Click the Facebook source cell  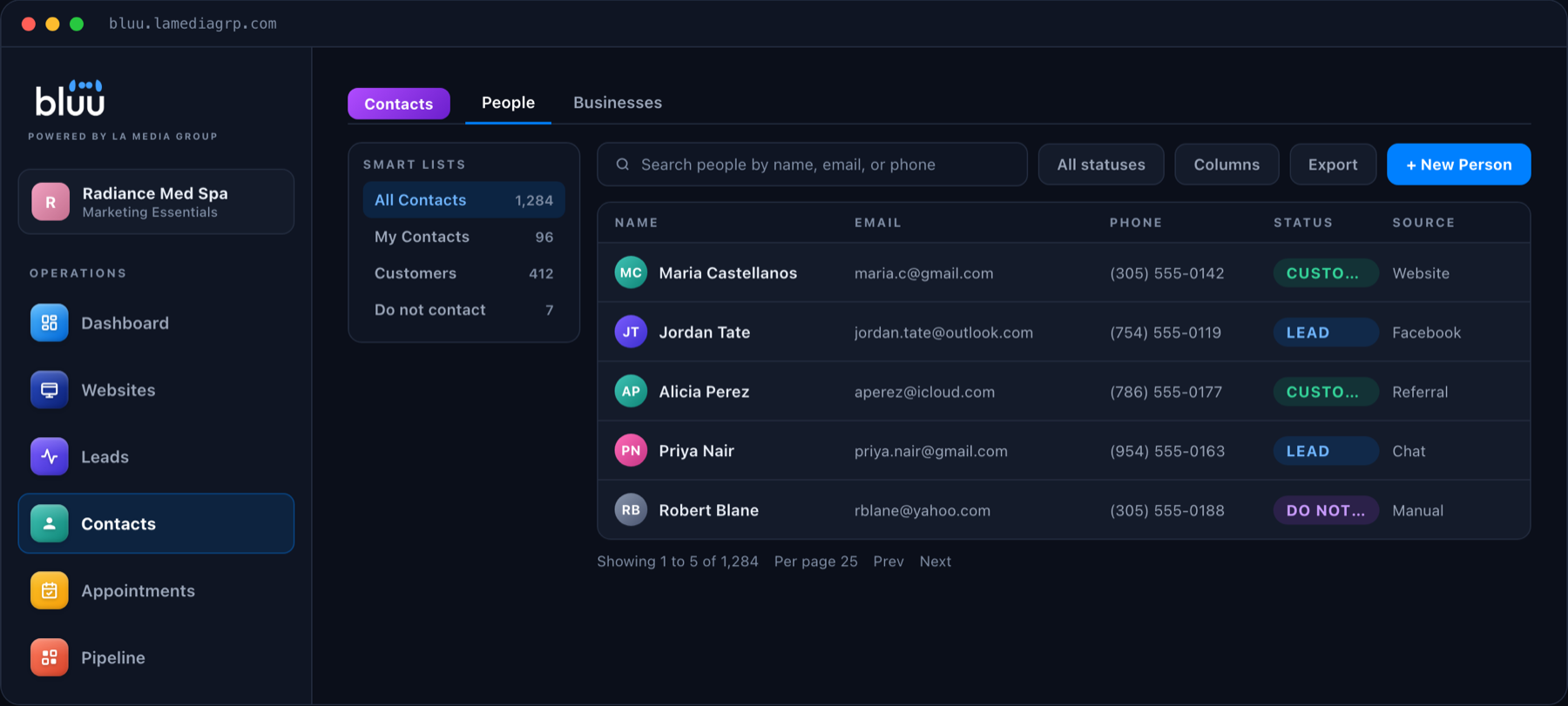point(1426,333)
